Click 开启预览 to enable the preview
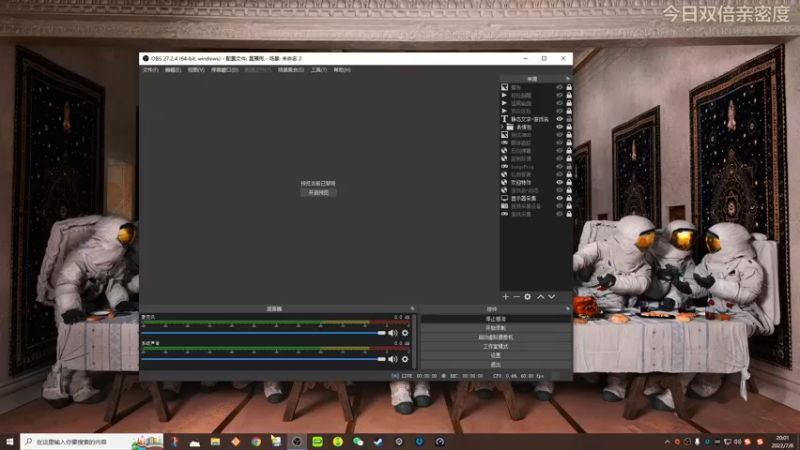 click(x=318, y=193)
